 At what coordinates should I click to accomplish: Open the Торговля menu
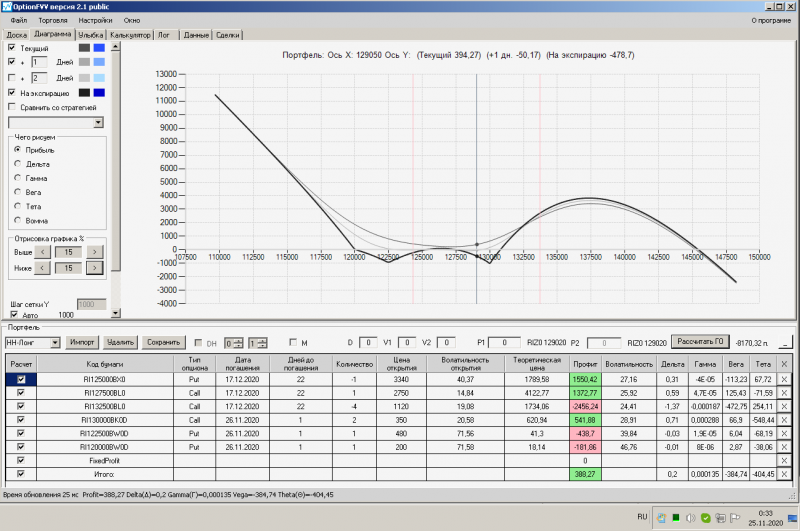(x=53, y=20)
